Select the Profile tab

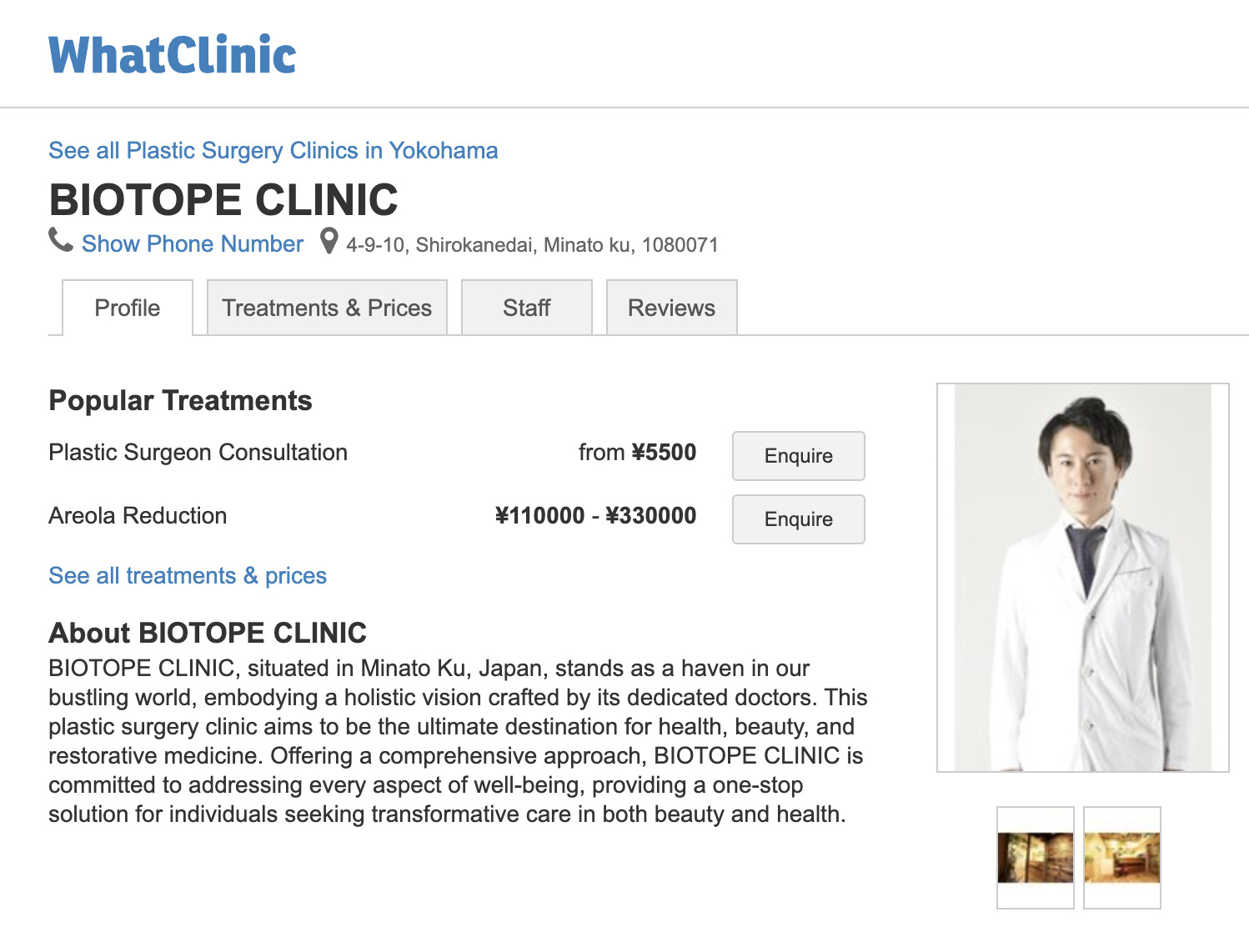point(127,308)
